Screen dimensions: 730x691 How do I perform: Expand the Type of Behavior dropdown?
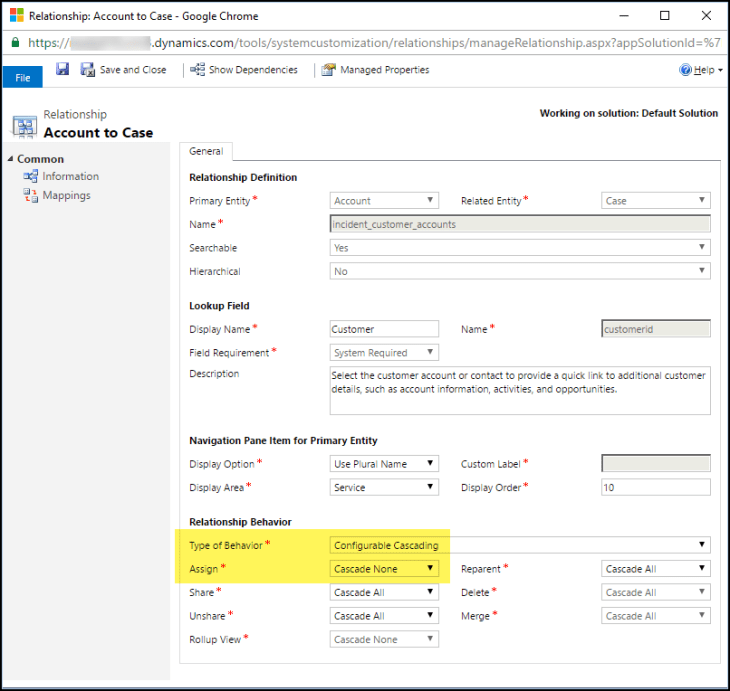click(x=519, y=545)
